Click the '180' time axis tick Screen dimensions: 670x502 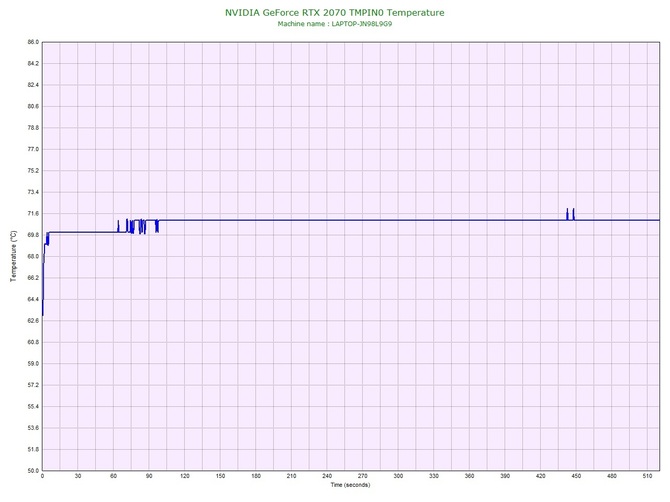(256, 476)
